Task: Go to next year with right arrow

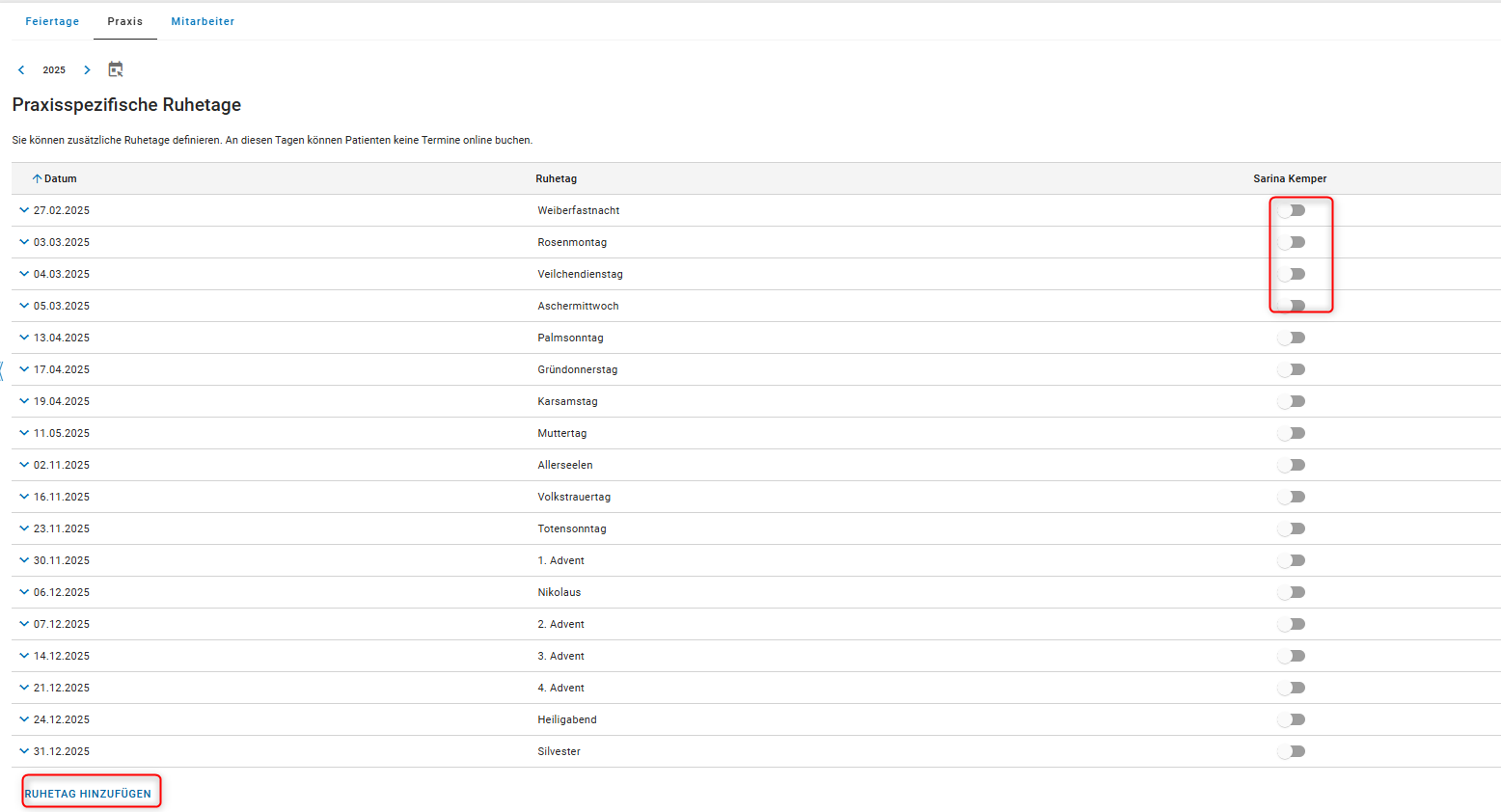Action: (x=87, y=70)
